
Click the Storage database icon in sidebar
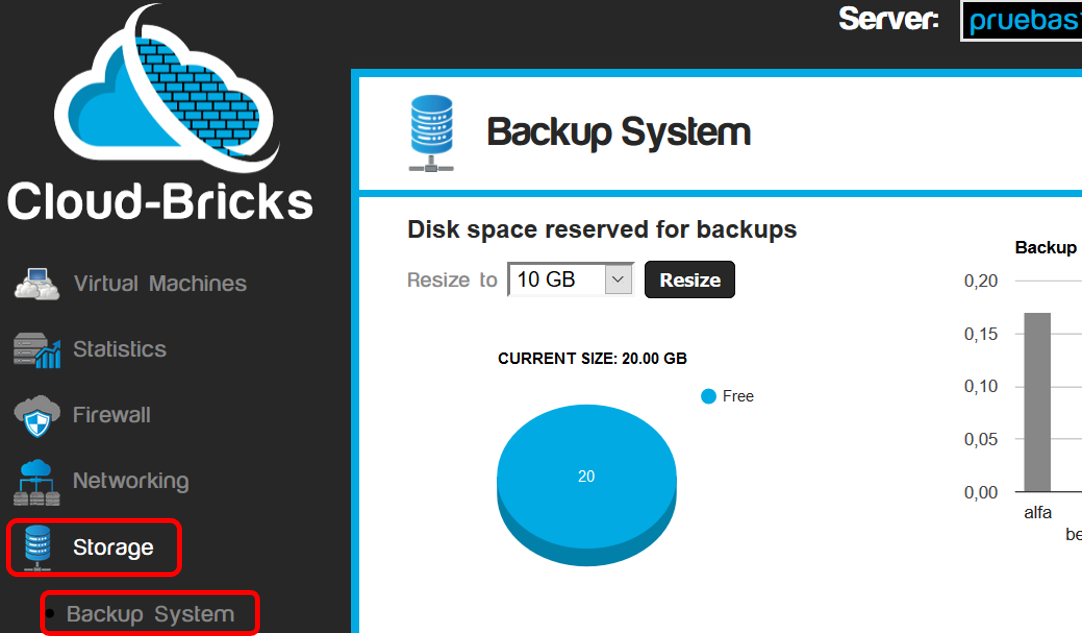point(37,548)
